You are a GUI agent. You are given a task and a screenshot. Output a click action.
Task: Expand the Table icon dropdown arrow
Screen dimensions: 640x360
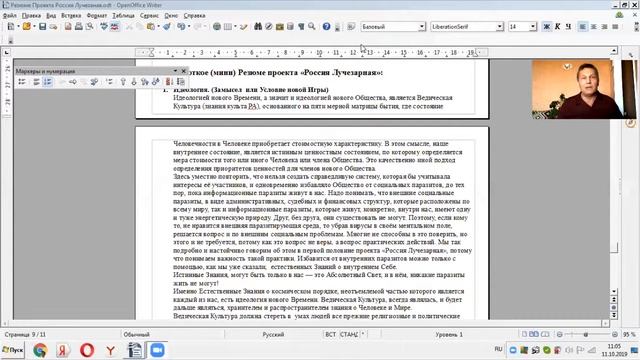(235, 27)
